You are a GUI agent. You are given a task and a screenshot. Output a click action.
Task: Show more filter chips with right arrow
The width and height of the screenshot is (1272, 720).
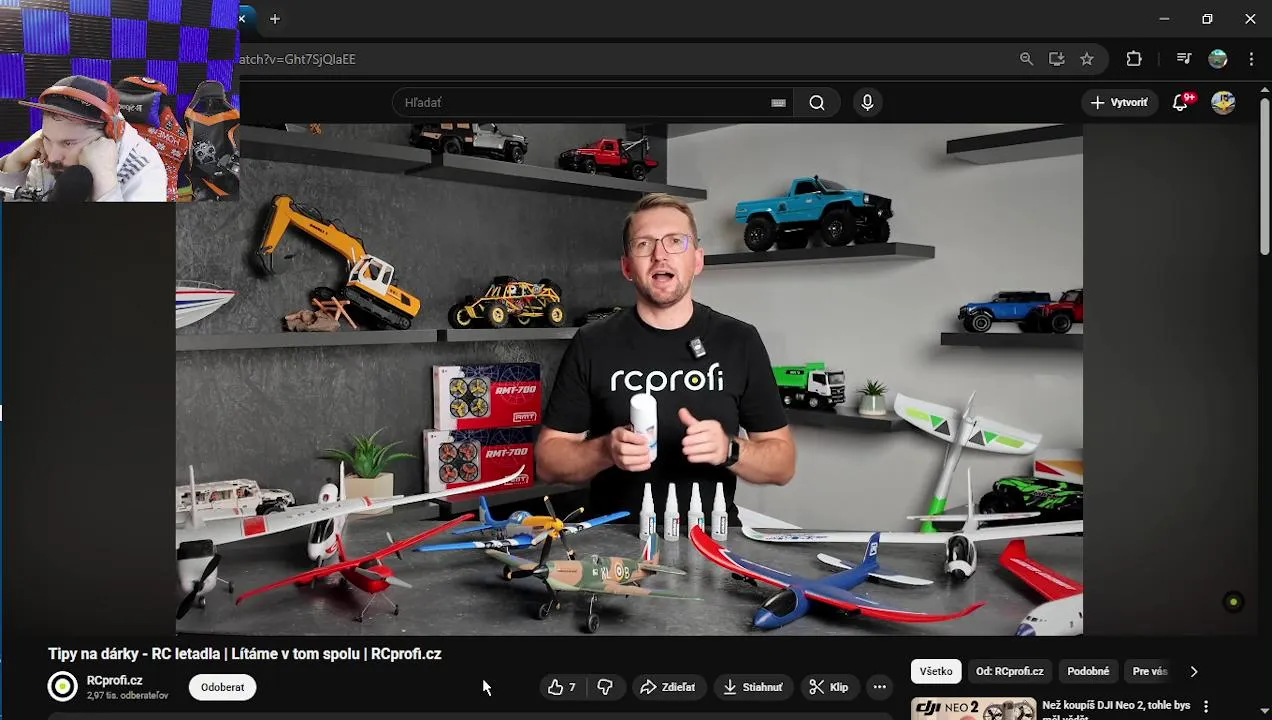pos(1193,671)
